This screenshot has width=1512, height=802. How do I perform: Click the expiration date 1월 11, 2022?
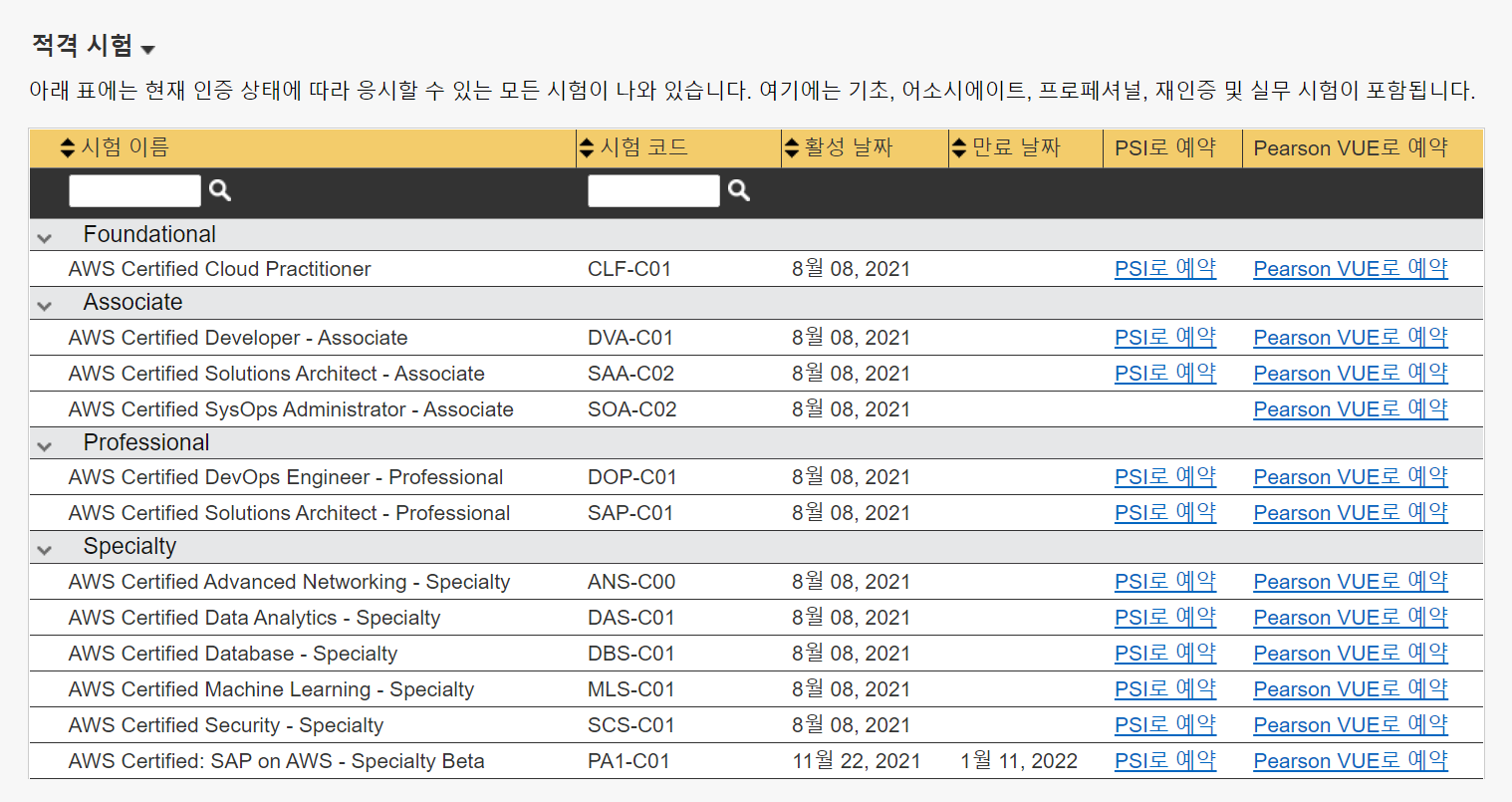tap(1019, 761)
